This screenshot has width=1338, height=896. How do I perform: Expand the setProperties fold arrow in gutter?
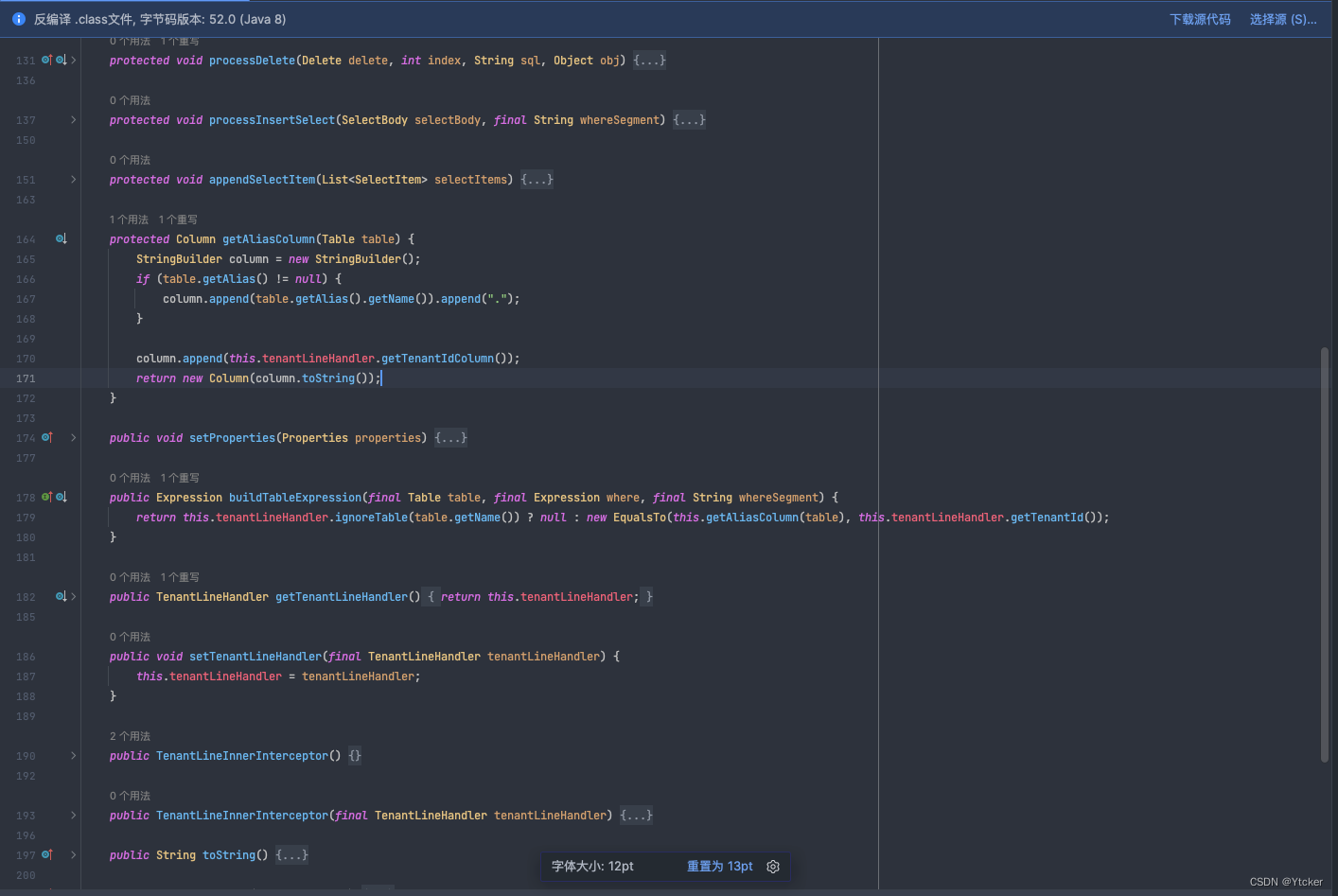coord(74,437)
